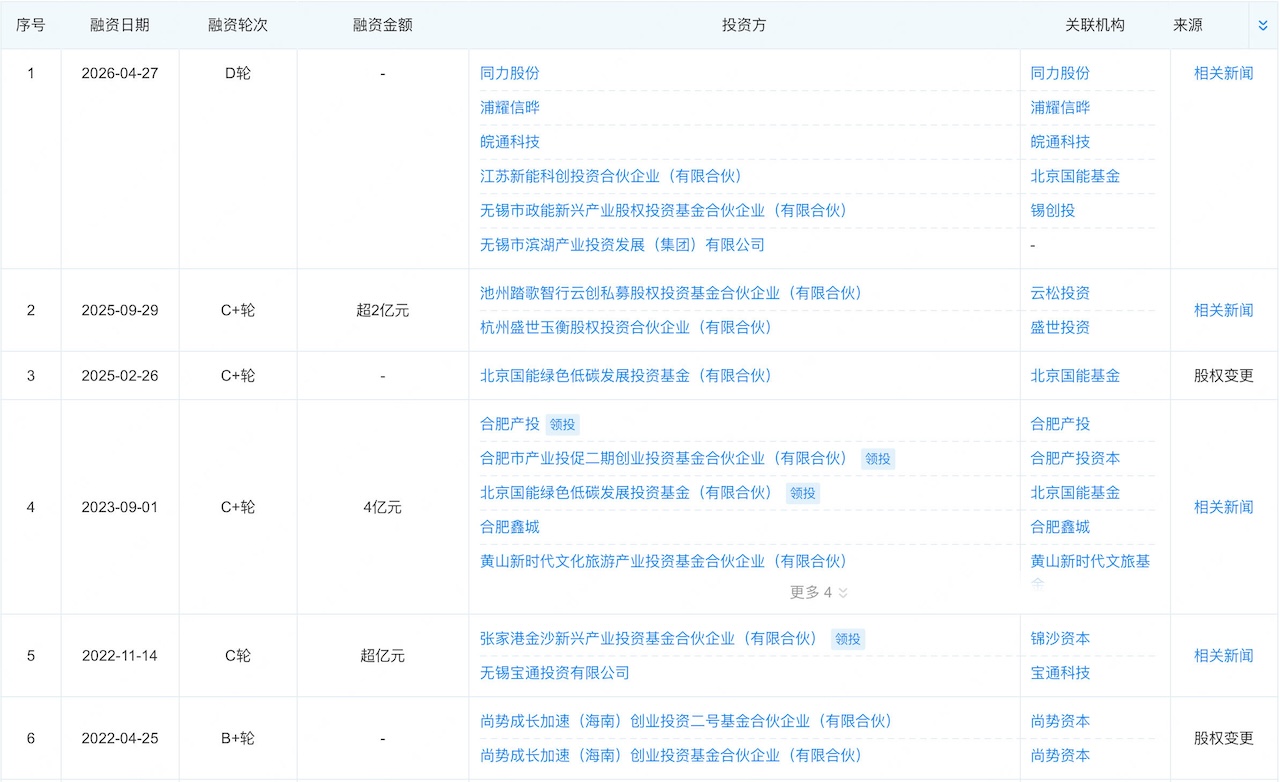1280x782 pixels.
Task: Open 合肥鑫城 in the 关联机构 column
Action: [1061, 527]
